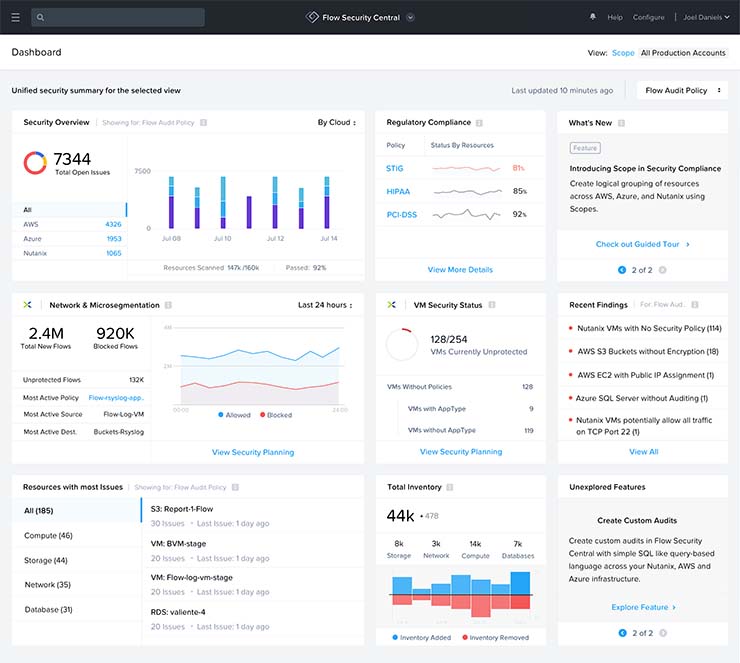This screenshot has width=740, height=663.
Task: Click View More Details in Regulatory Compliance
Action: click(x=460, y=269)
